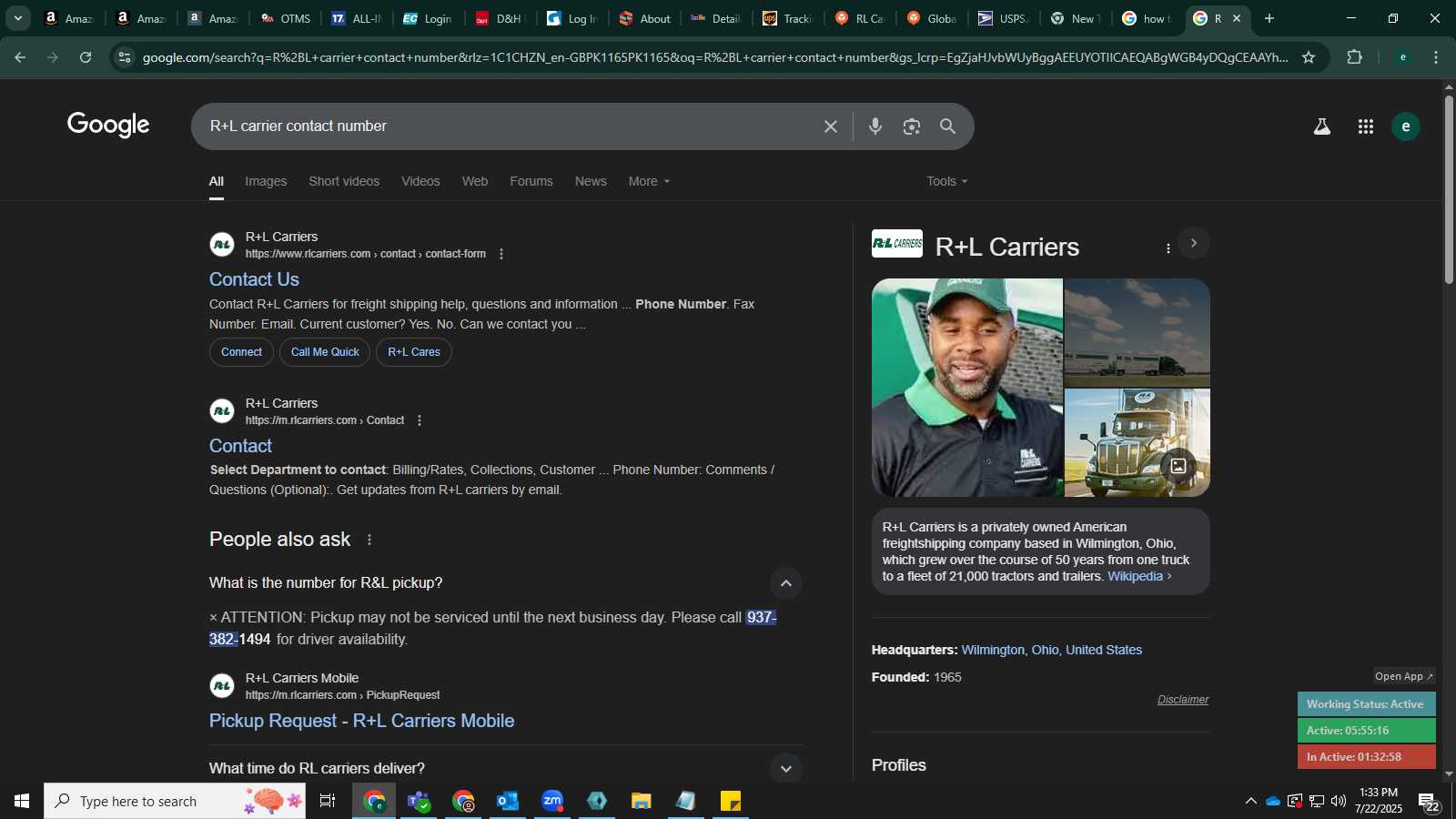This screenshot has height=819, width=1456.
Task: Open the Disclaimer link
Action: click(1183, 700)
